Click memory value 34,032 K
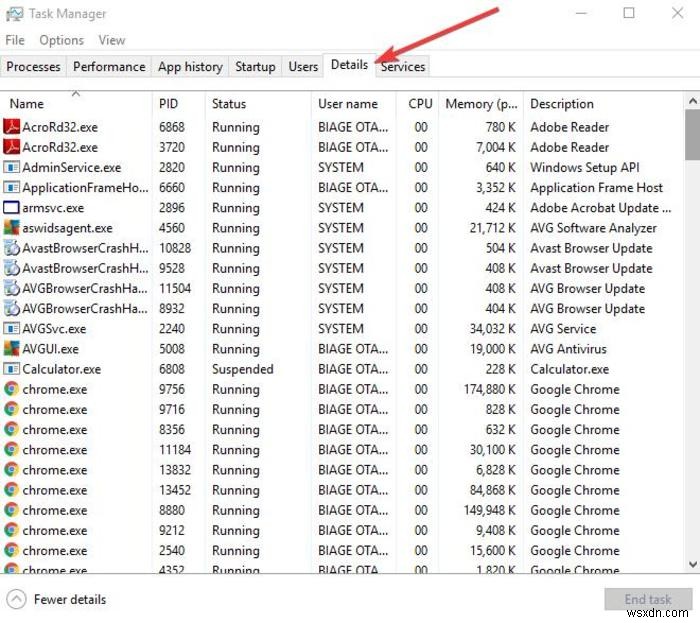The width and height of the screenshot is (700, 623). coord(492,329)
